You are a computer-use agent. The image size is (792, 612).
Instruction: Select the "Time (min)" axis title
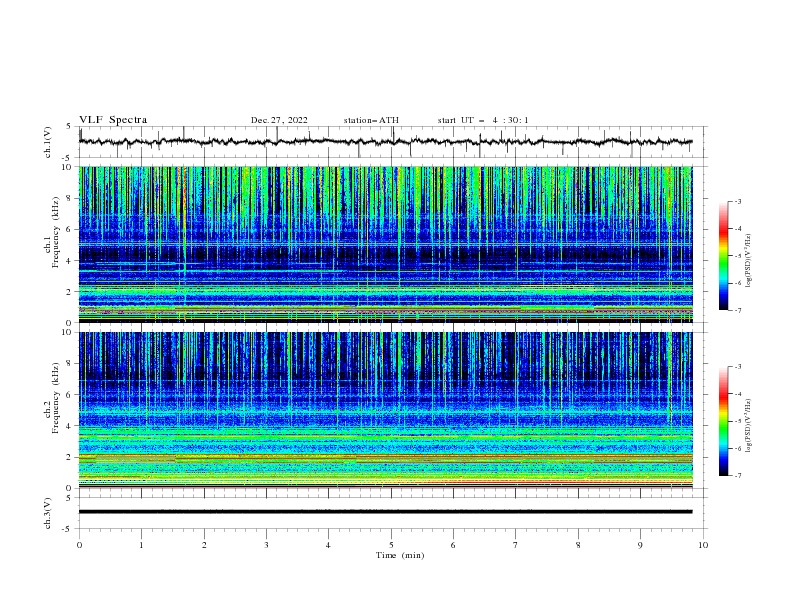400,555
